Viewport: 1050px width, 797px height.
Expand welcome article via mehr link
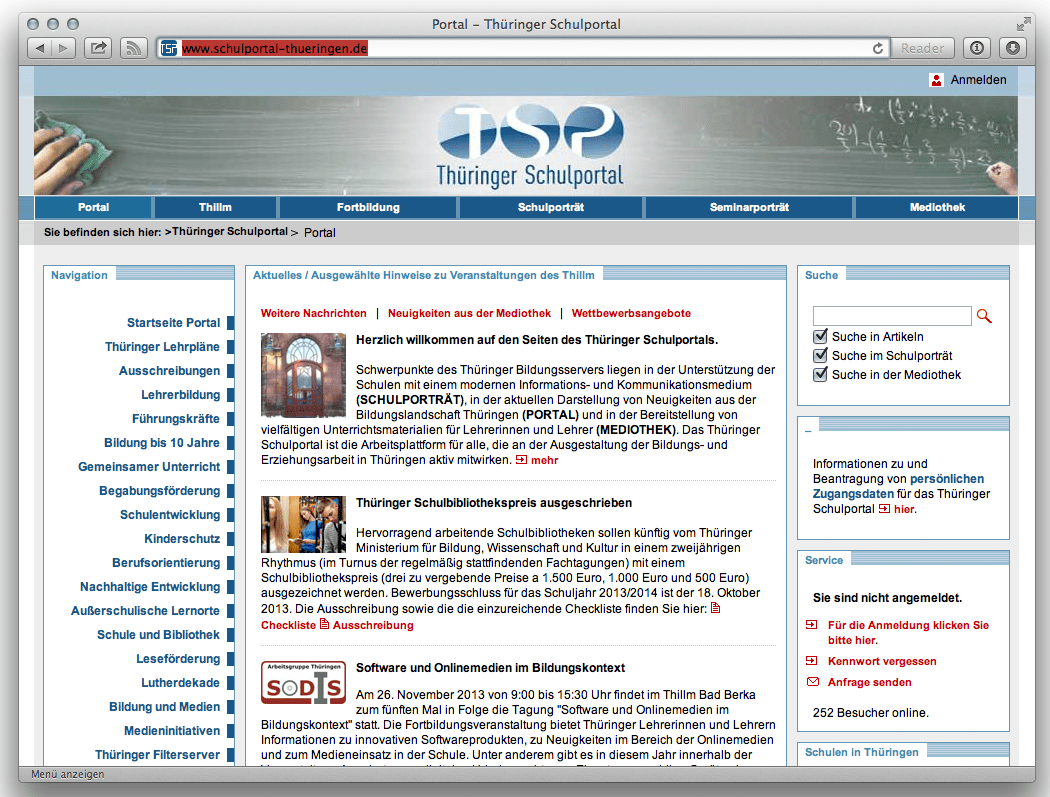click(x=544, y=460)
